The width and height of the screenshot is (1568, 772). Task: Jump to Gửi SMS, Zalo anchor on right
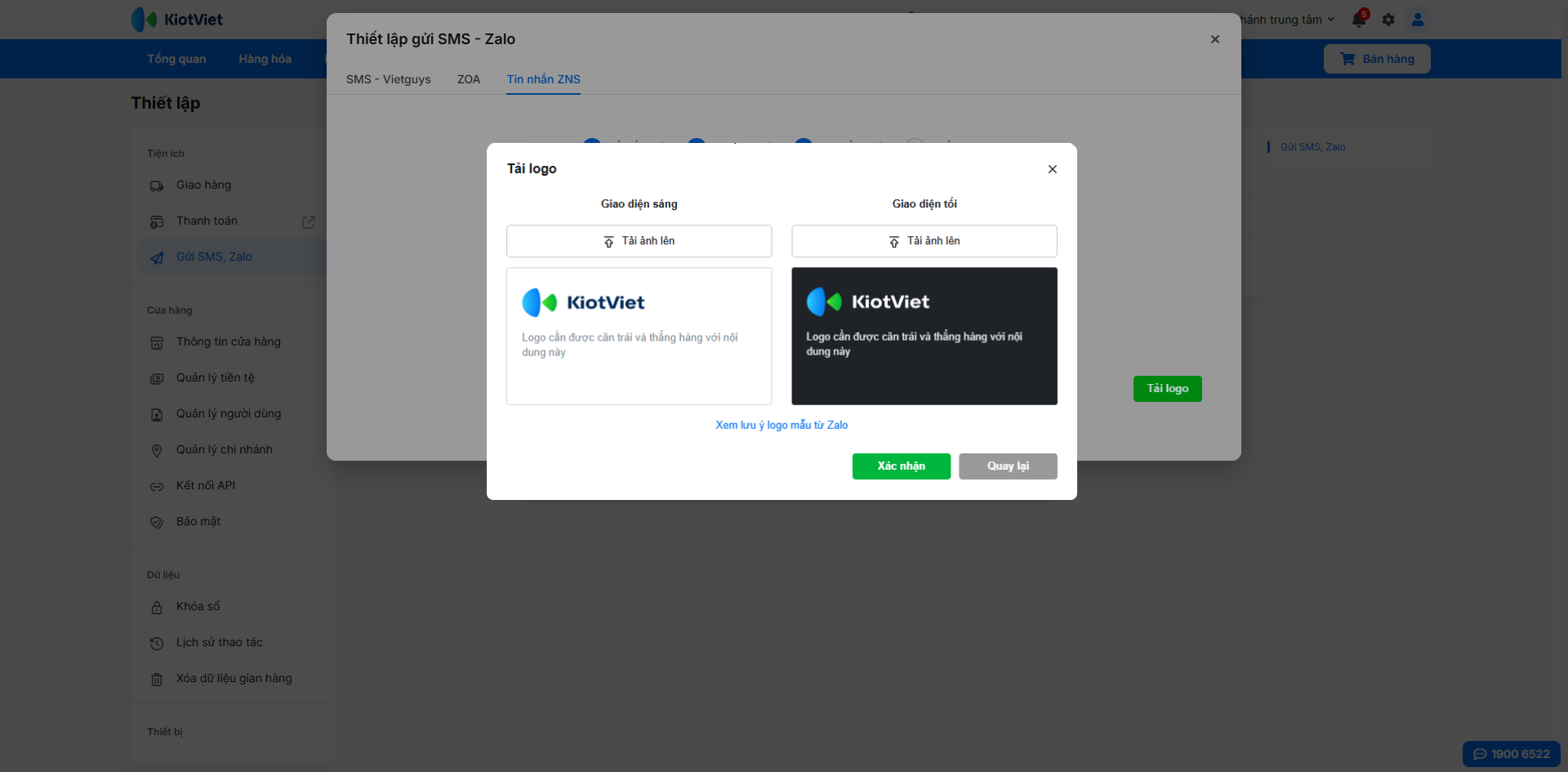pos(1312,147)
